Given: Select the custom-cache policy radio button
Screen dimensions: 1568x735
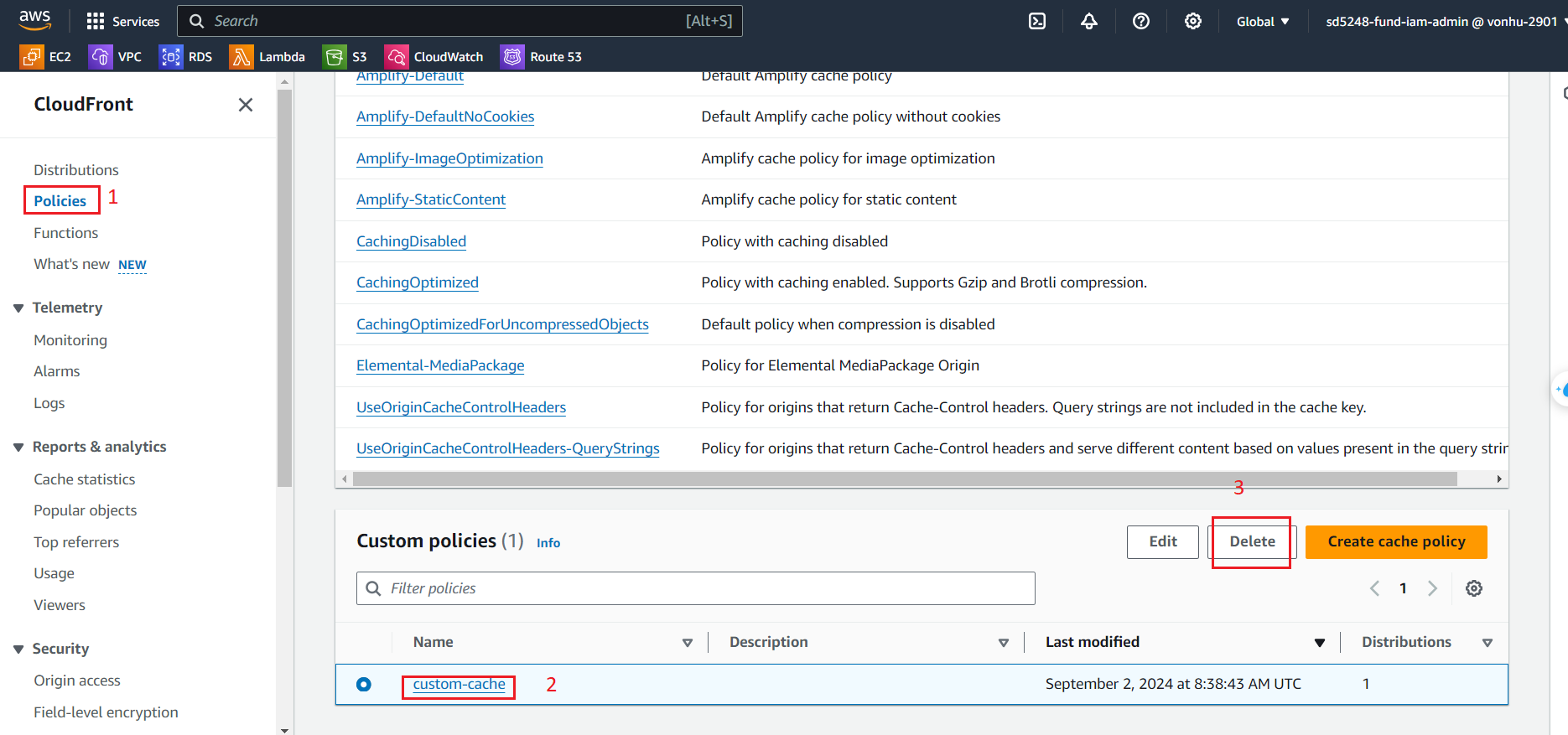Looking at the screenshot, I should pos(364,685).
